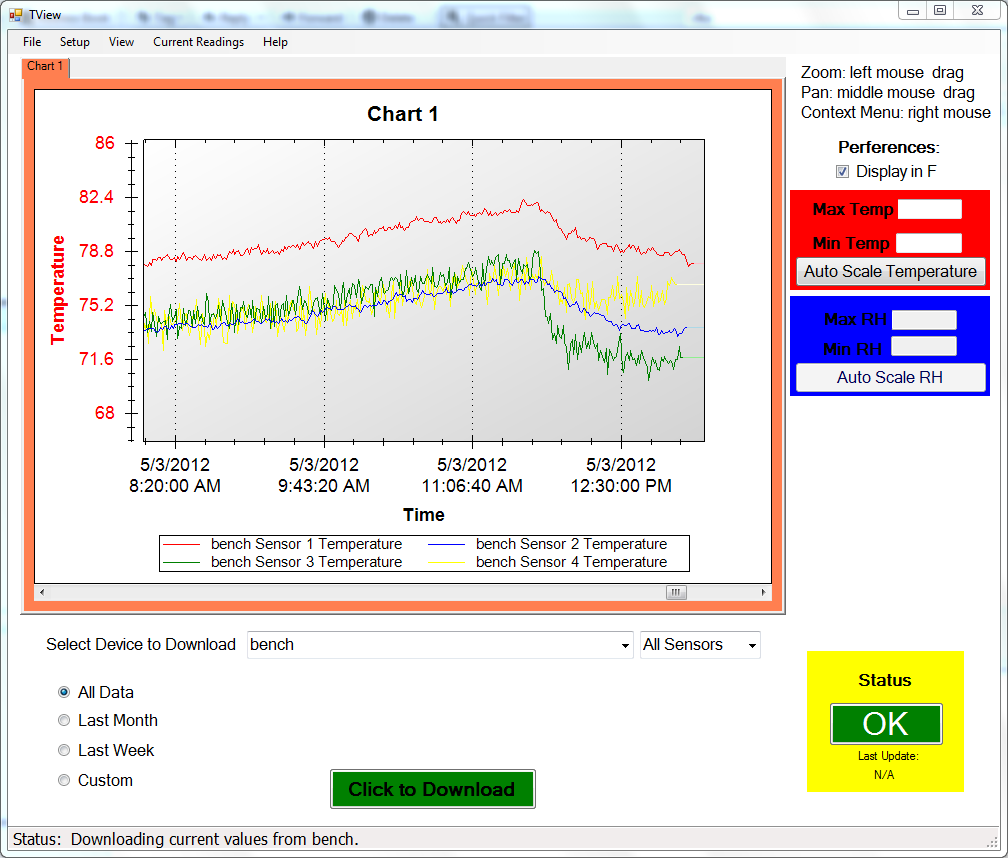This screenshot has height=858, width=1008.
Task: Click bench Sensor 3 Temperature legend entry
Action: click(x=283, y=562)
